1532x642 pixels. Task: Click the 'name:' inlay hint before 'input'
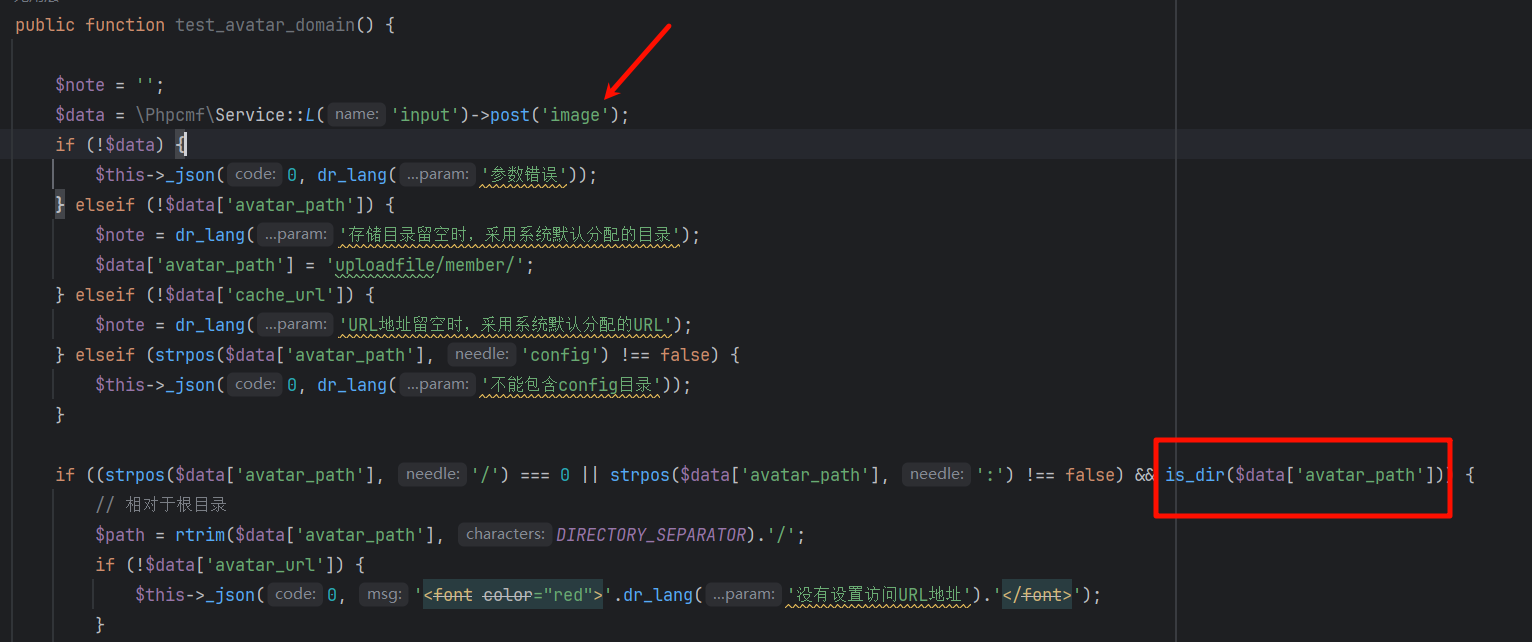[x=356, y=115]
